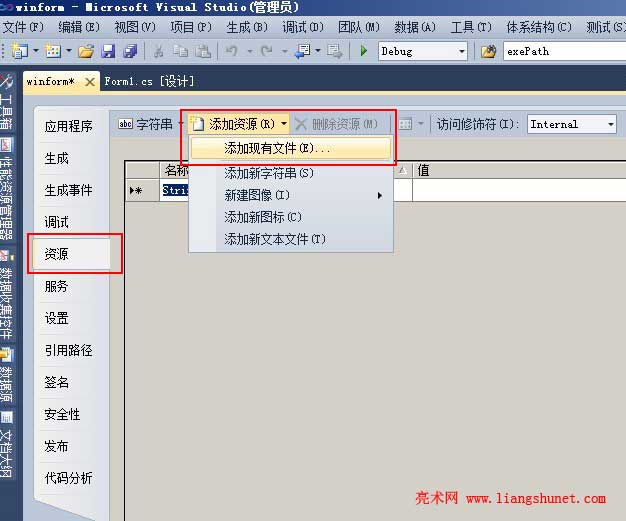
Task: Expand the New Image submenu arrow
Action: [380, 195]
